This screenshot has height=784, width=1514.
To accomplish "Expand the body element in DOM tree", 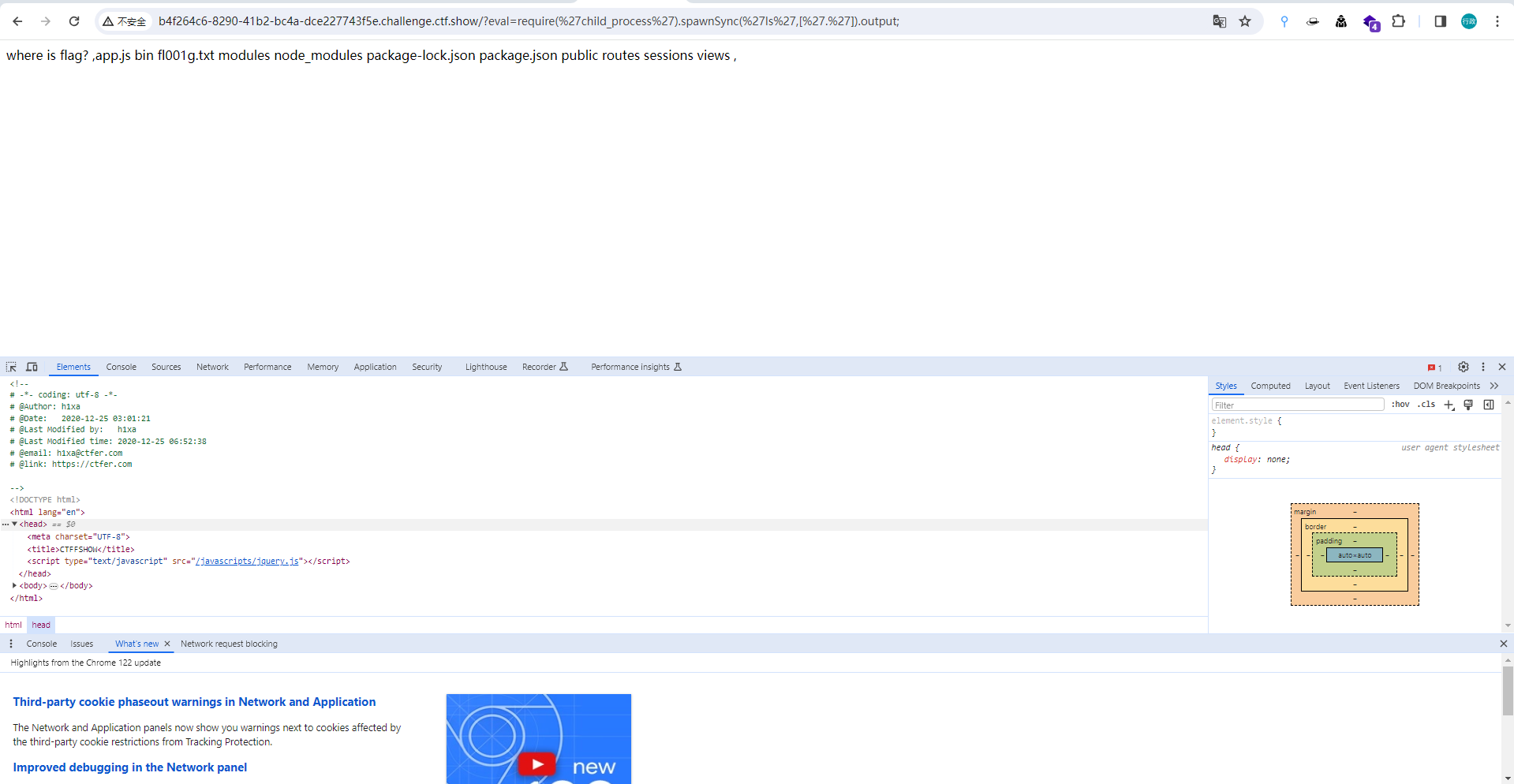I will 14,585.
